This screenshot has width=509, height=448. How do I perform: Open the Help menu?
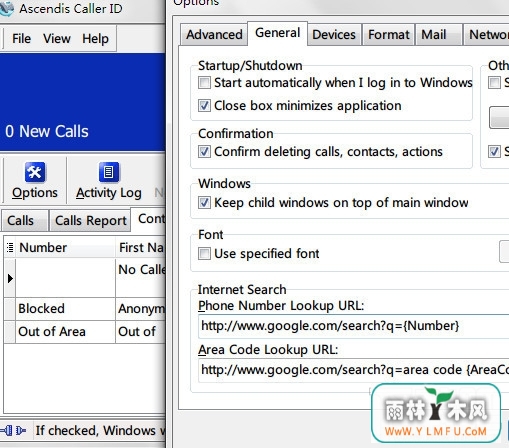[95, 38]
